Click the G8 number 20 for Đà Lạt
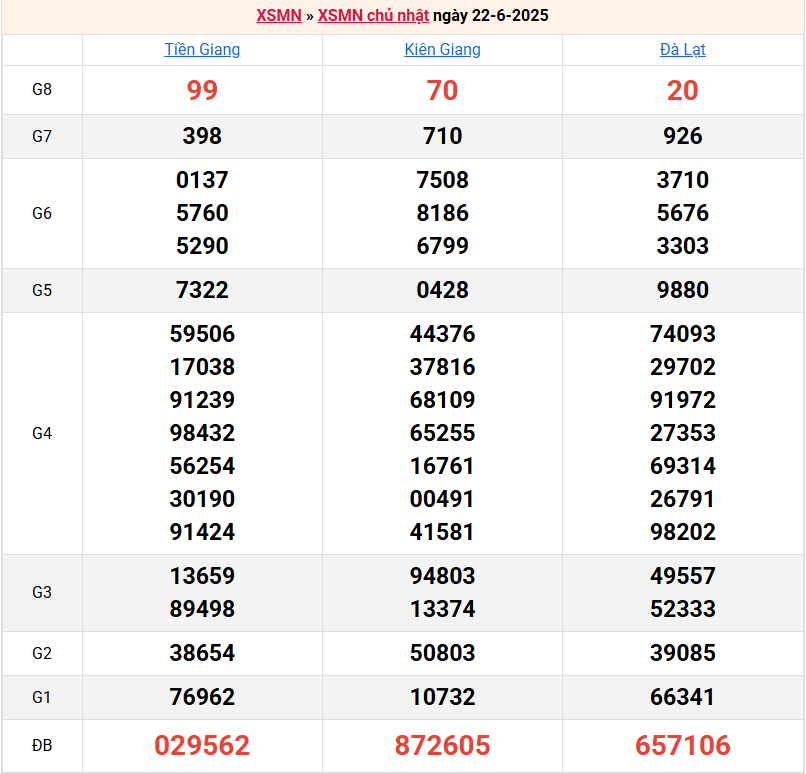The image size is (806, 774). (683, 90)
